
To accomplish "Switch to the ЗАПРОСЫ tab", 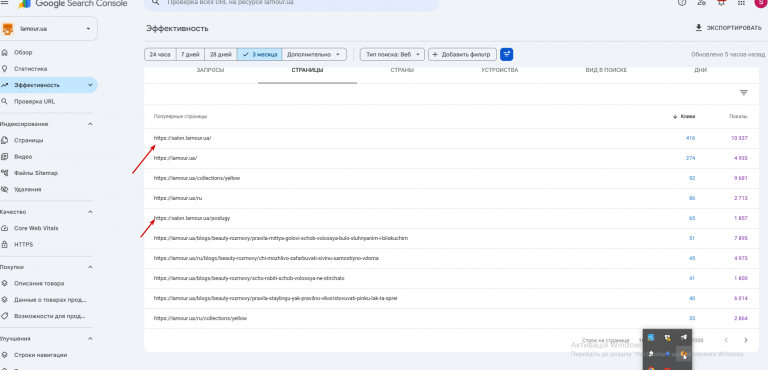I will (210, 70).
